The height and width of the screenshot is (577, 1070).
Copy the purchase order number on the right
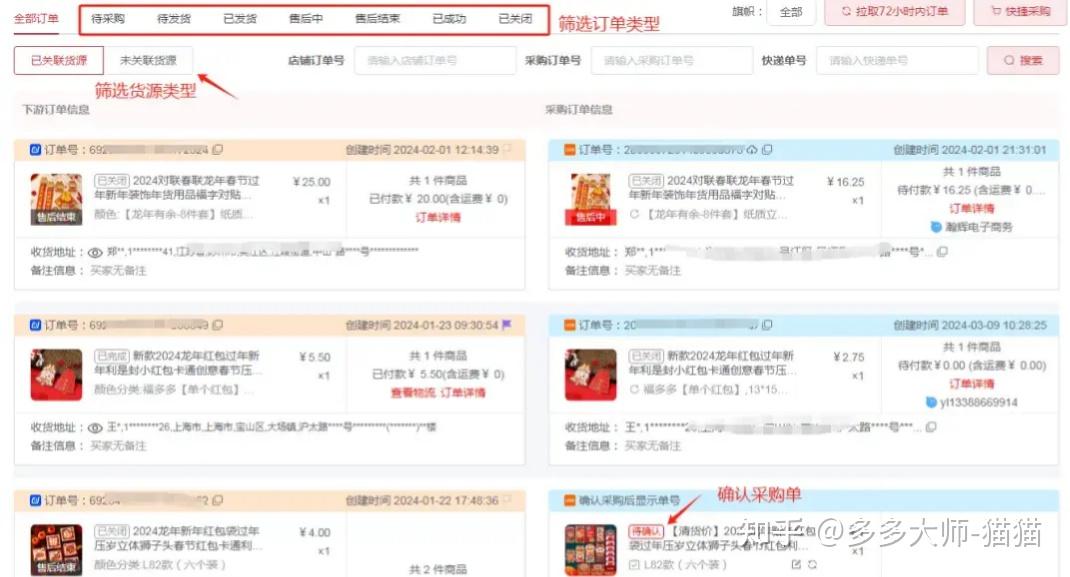[766, 148]
